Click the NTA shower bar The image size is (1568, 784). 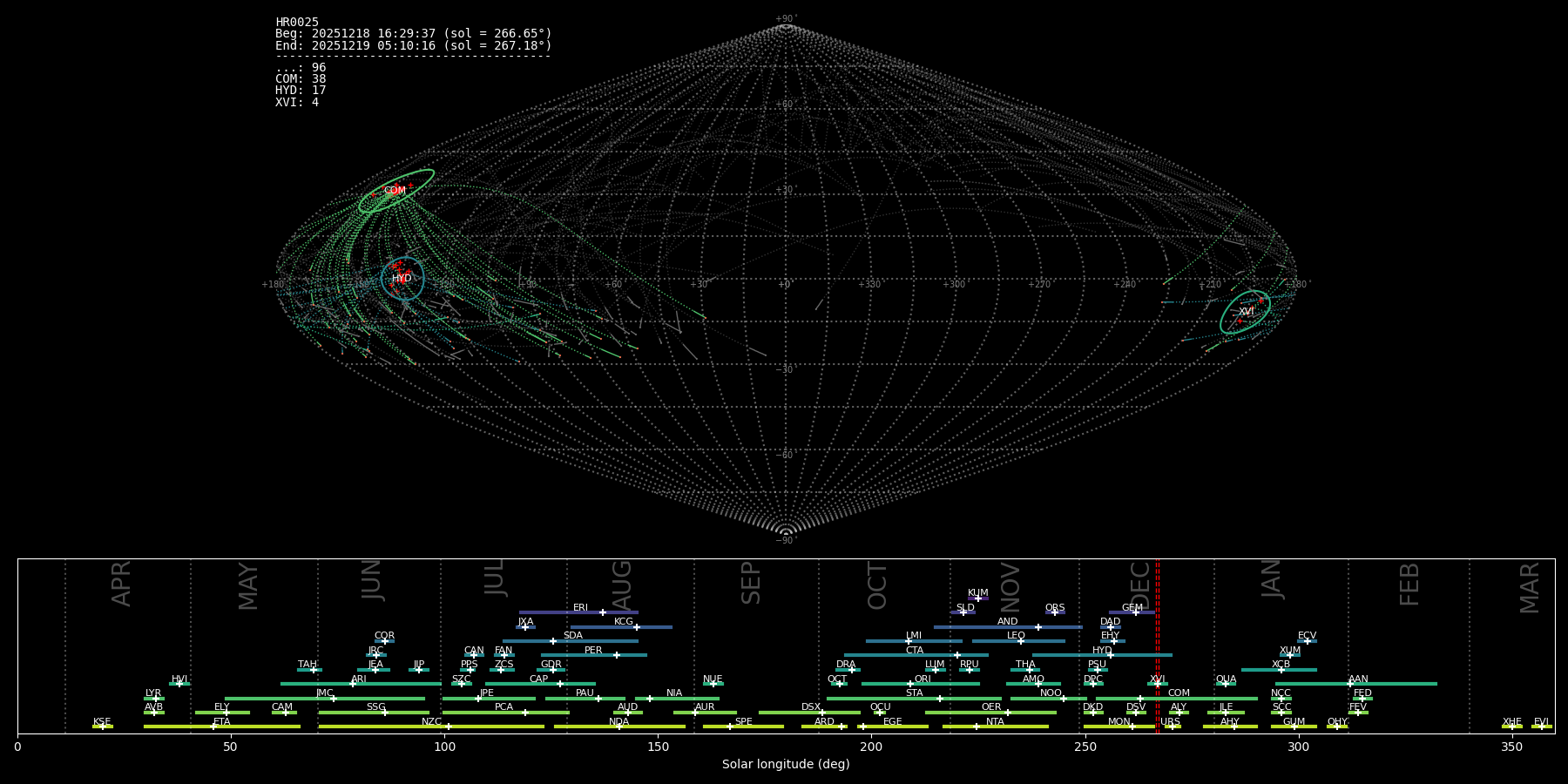(996, 727)
